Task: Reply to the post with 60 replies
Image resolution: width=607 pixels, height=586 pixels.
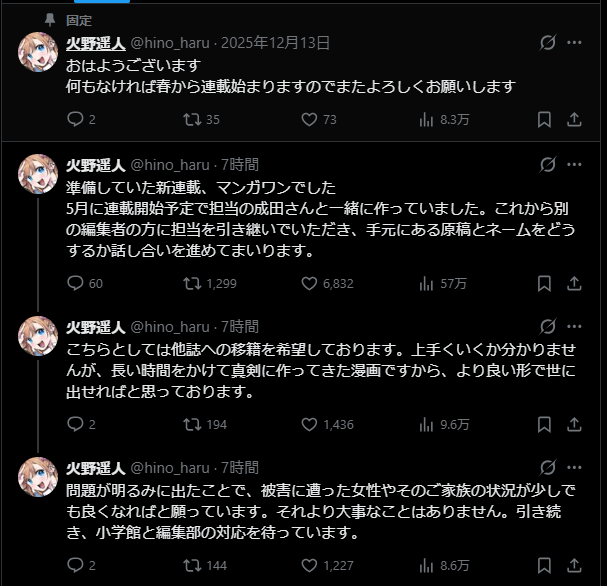Action: click(x=74, y=283)
